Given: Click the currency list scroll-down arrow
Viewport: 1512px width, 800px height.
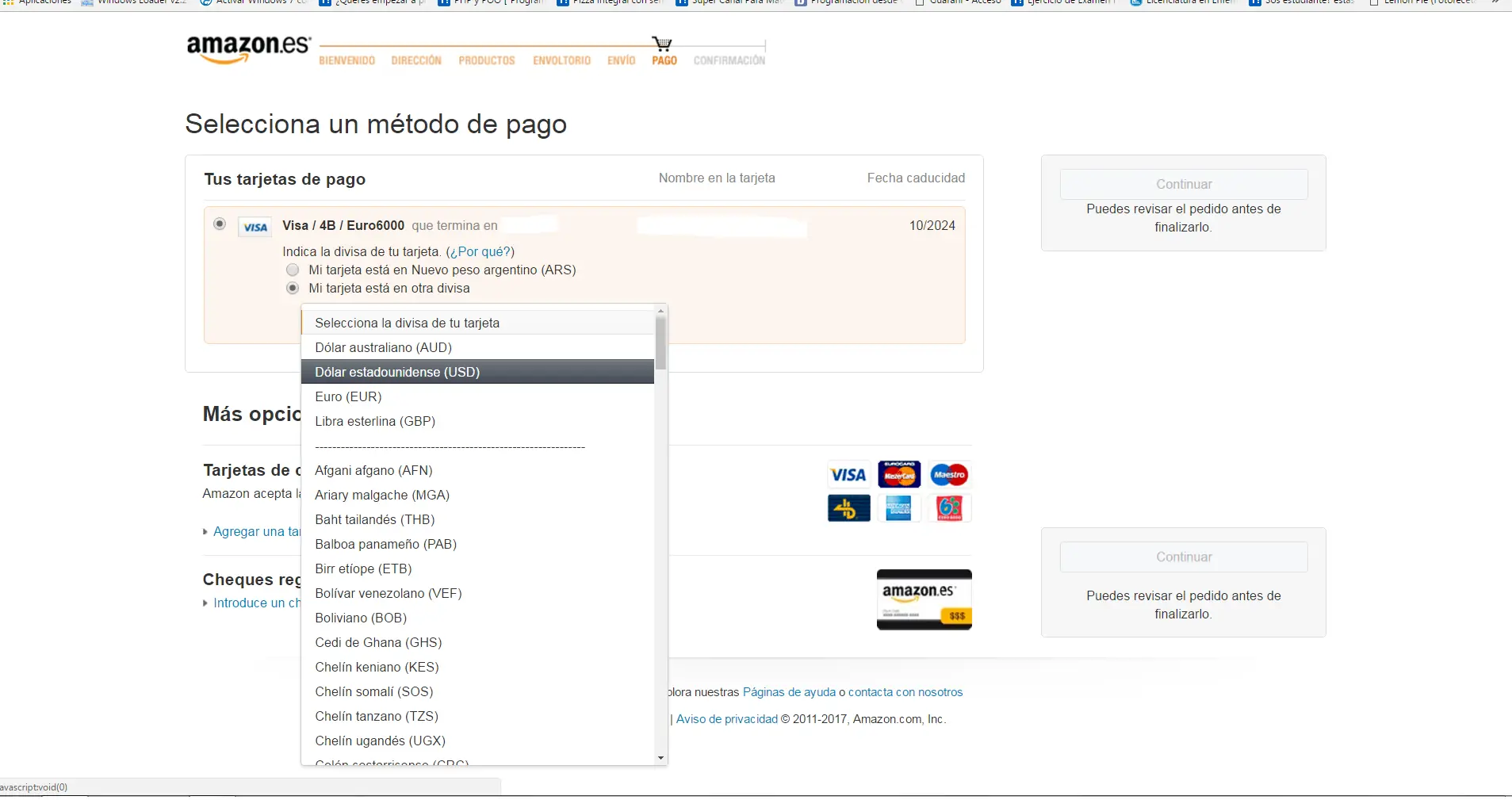Looking at the screenshot, I should coord(660,758).
